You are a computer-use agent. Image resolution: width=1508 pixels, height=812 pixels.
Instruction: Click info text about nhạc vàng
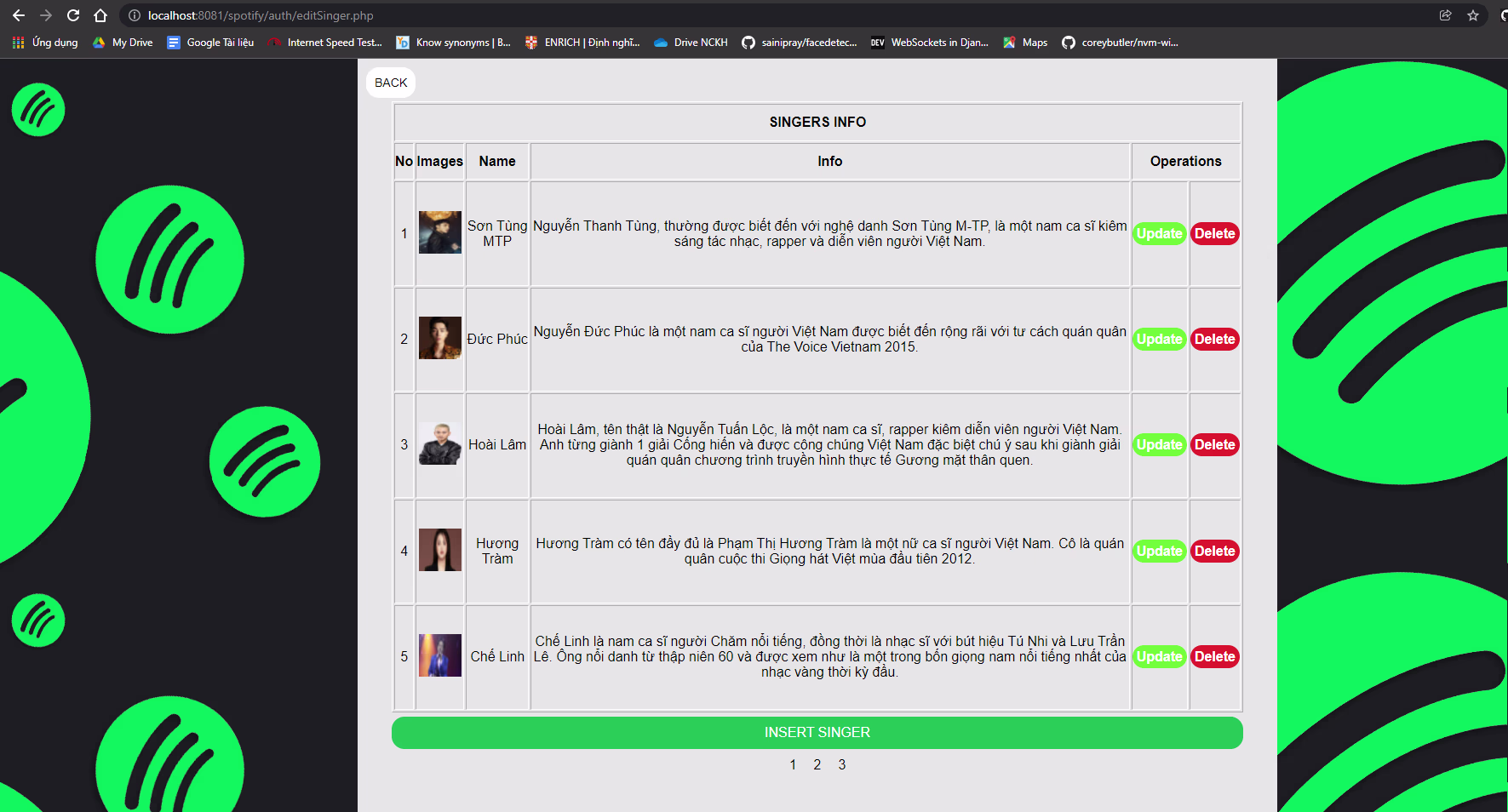pyautogui.click(x=830, y=656)
